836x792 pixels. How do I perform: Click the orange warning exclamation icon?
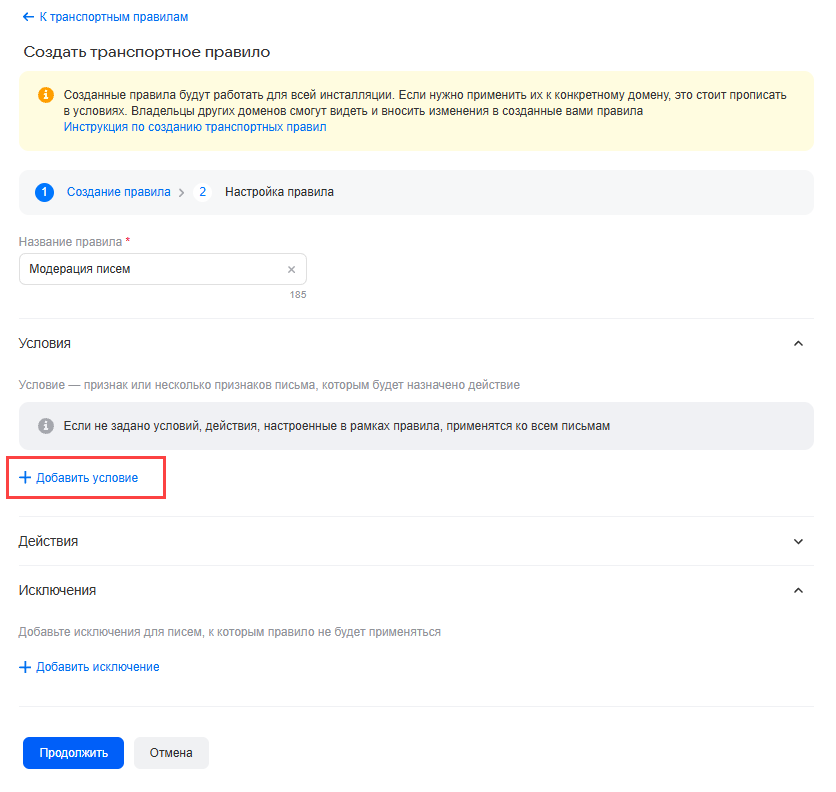click(x=46, y=95)
